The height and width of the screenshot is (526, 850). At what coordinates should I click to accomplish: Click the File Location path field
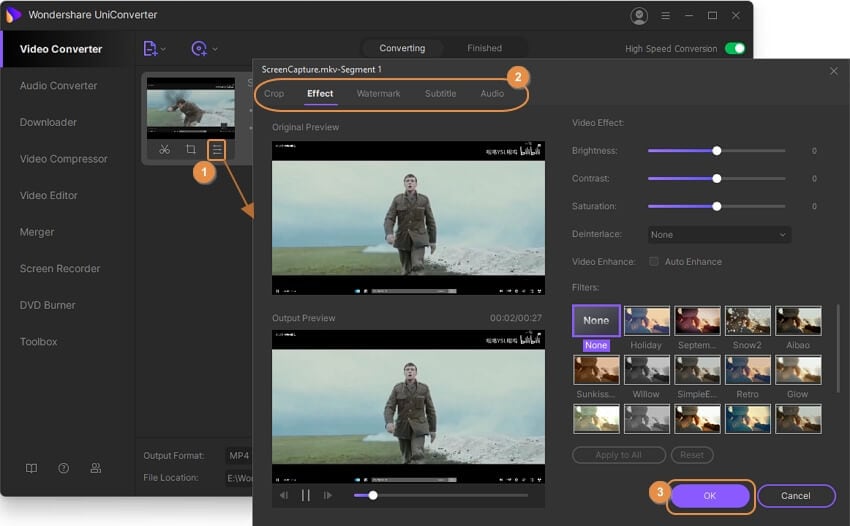tap(239, 478)
